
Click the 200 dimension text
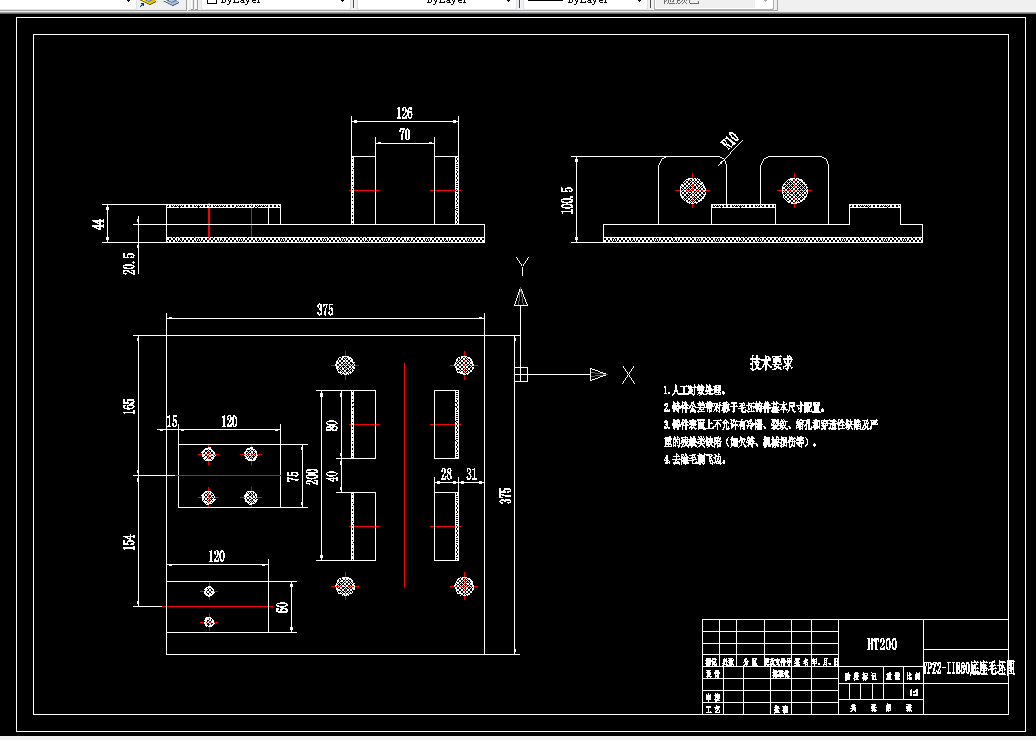click(313, 476)
